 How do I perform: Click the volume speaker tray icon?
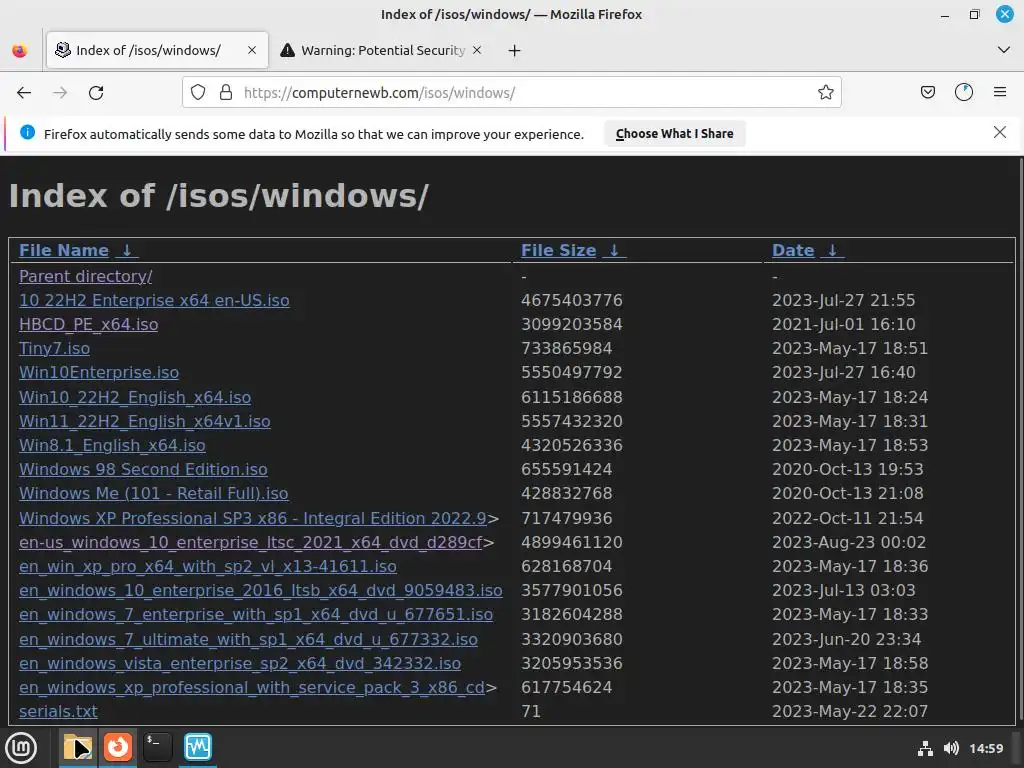tap(951, 748)
